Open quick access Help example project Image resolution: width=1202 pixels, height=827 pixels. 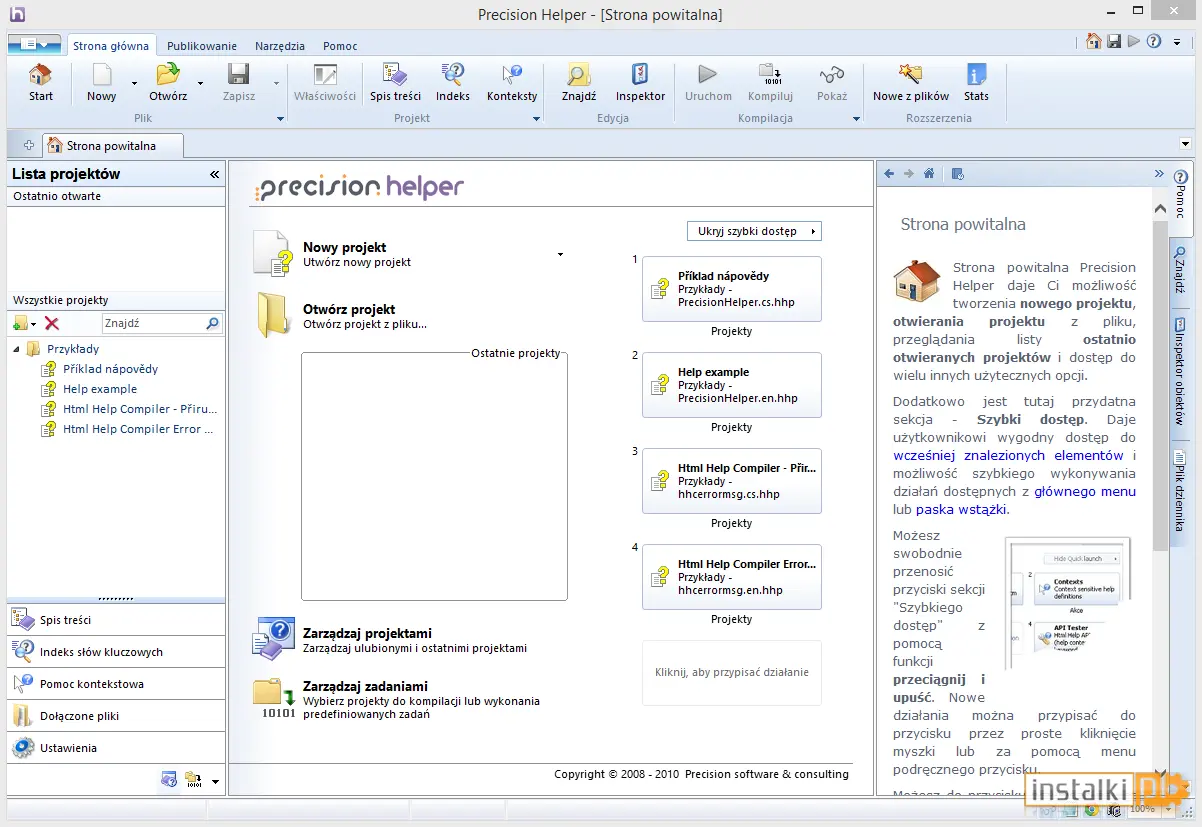click(732, 385)
